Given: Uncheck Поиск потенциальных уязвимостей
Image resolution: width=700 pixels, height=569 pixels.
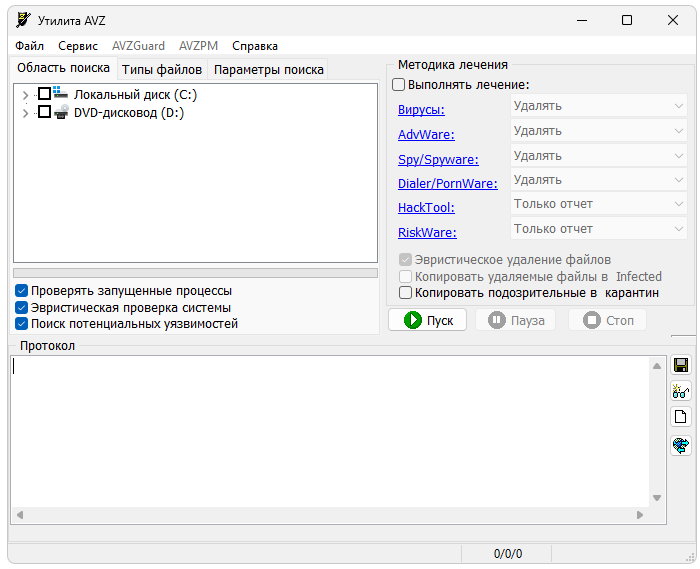Looking at the screenshot, I should (21, 324).
